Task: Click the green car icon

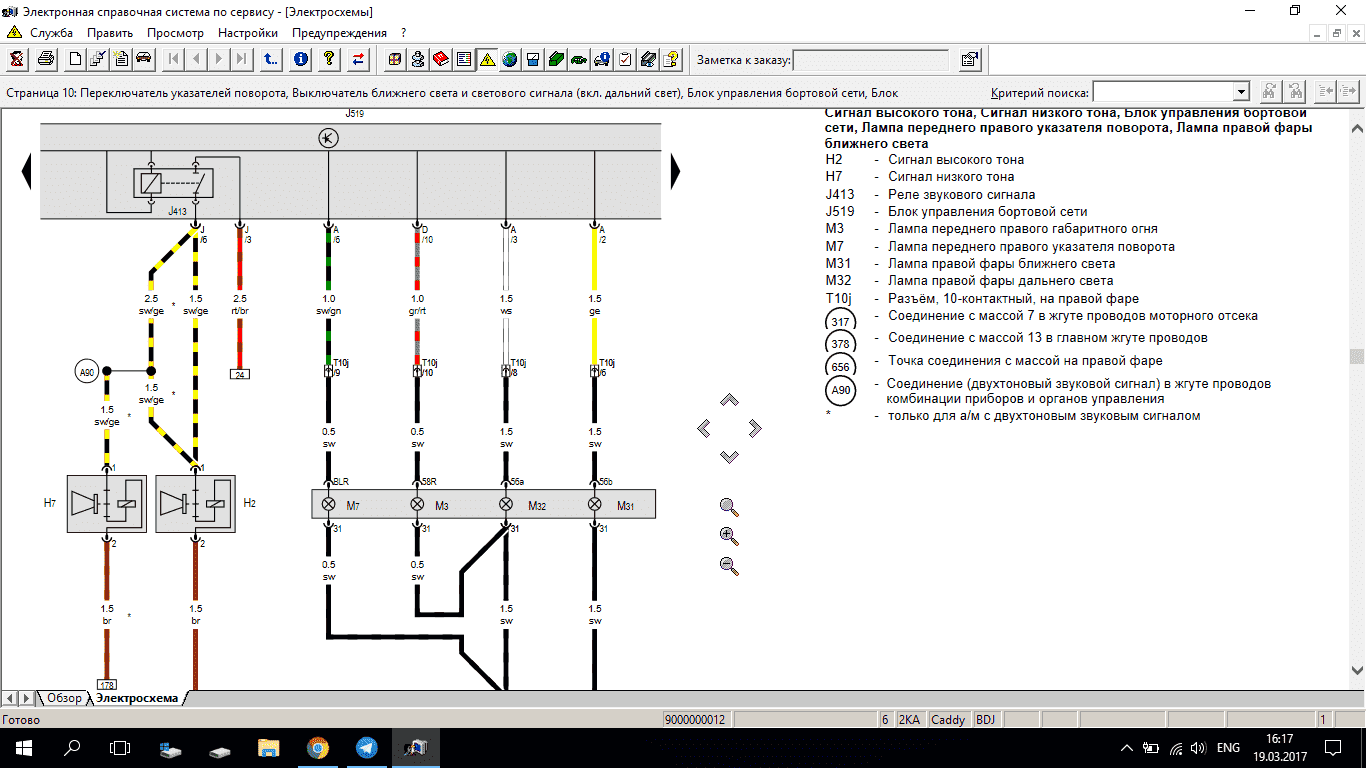Action: (579, 59)
